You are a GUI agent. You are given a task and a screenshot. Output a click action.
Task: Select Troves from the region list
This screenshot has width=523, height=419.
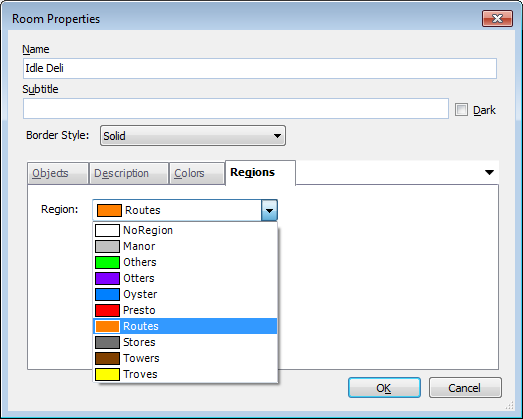tap(185, 374)
